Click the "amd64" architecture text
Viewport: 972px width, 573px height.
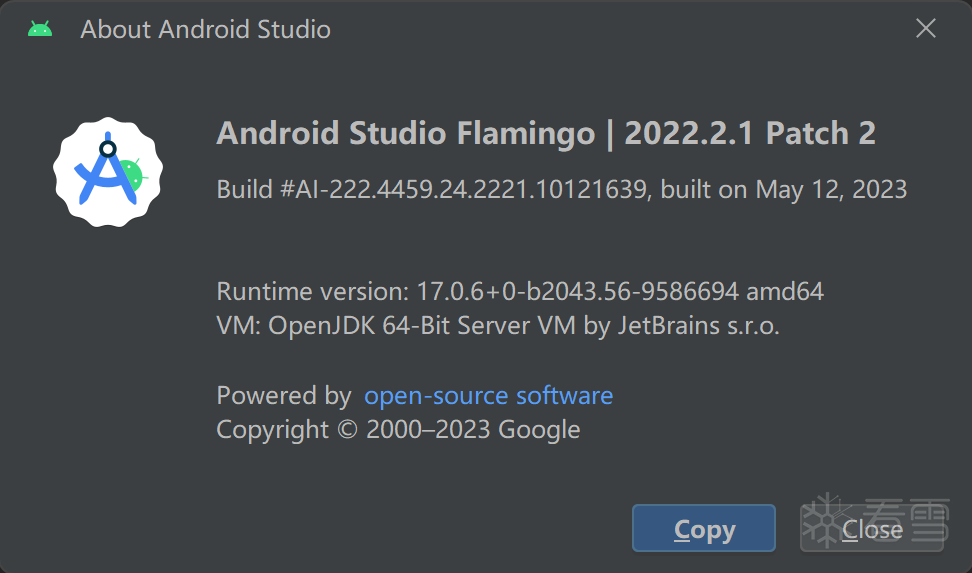[x=785, y=292]
